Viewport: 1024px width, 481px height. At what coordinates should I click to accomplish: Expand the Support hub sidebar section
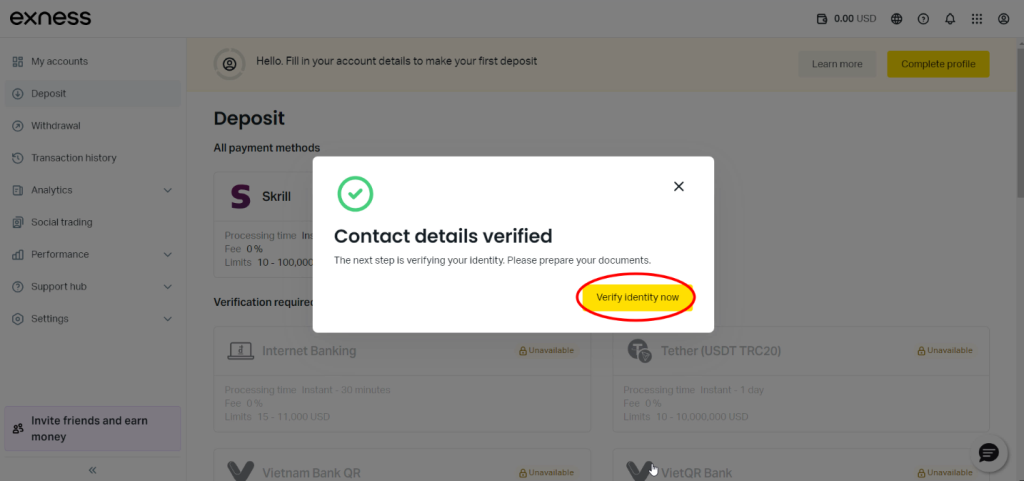point(167,286)
